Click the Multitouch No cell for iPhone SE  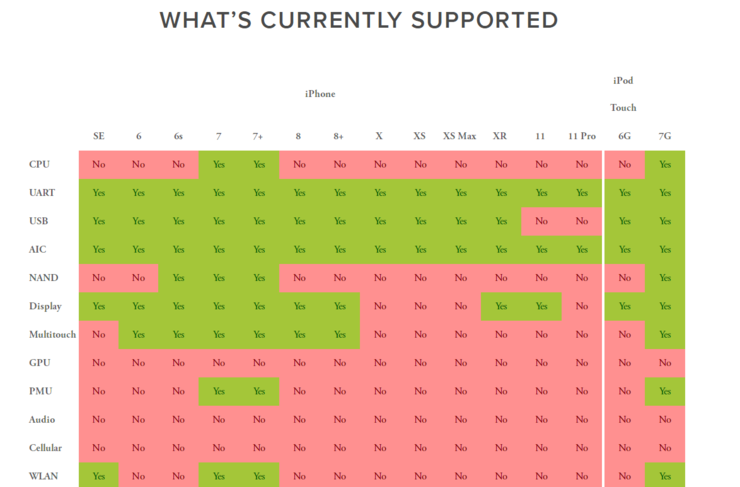point(99,335)
